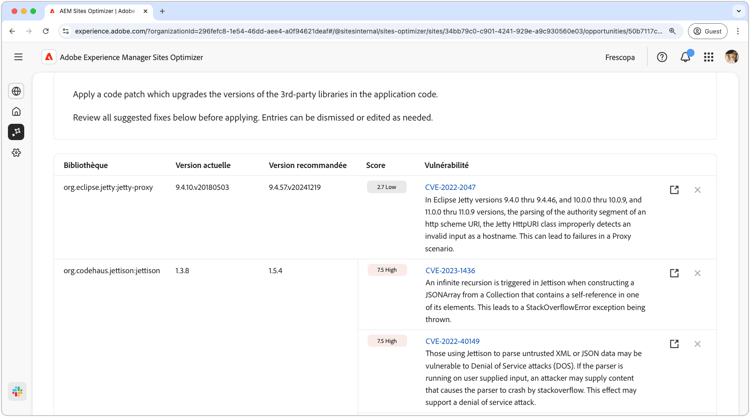
Task: Click the globe icon in sidebar
Action: coord(16,91)
